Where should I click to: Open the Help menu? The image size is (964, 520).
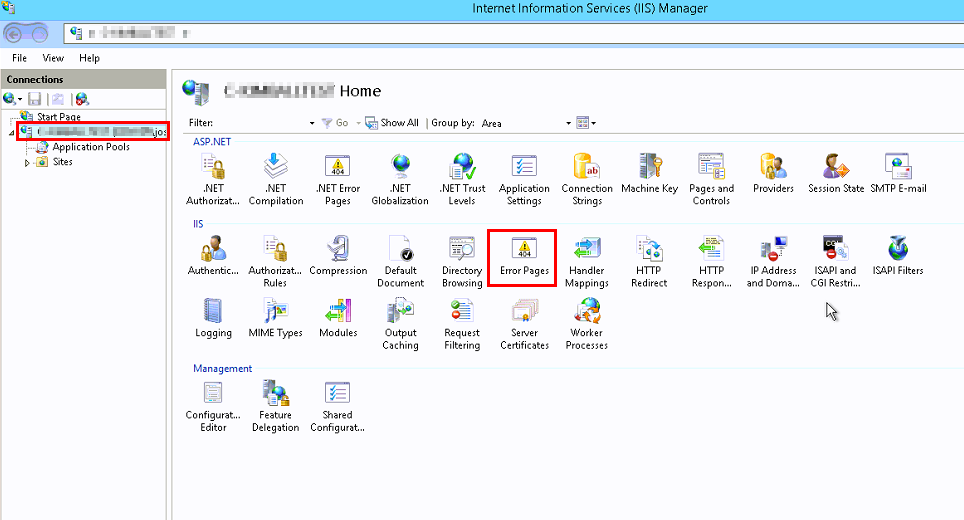click(89, 58)
